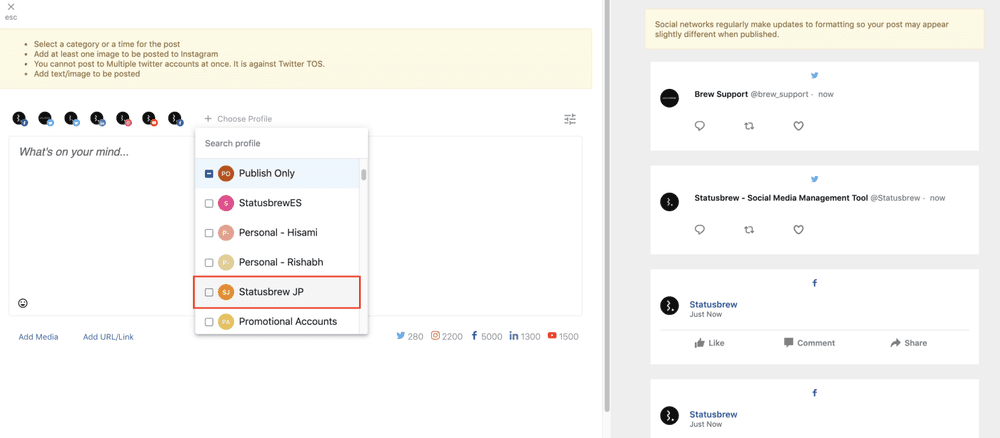Click the reply icon on the Brew Support tweet
Image resolution: width=1000 pixels, height=438 pixels.
tap(699, 126)
